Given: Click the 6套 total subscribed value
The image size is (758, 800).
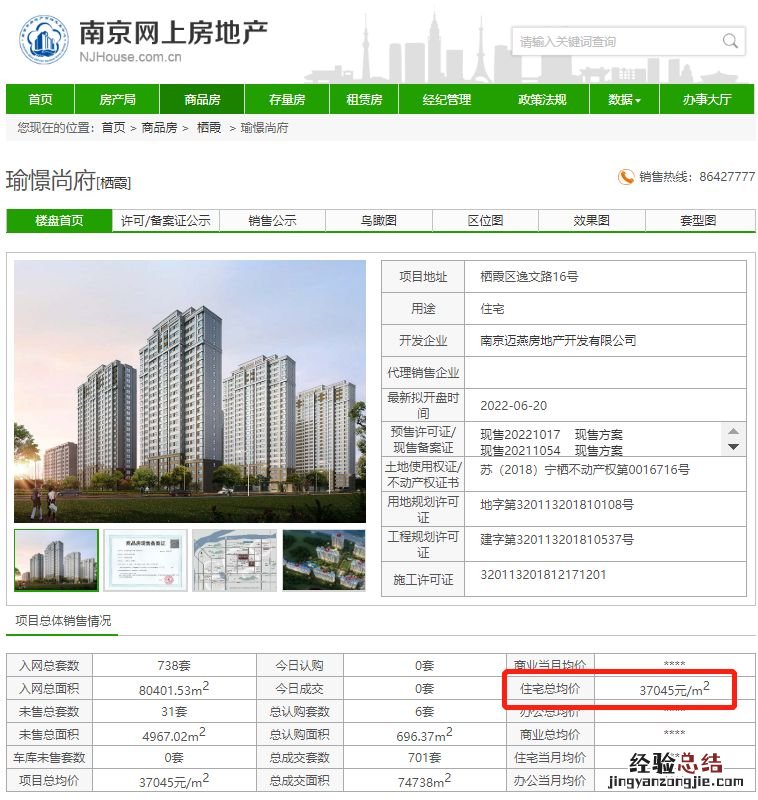Looking at the screenshot, I should point(424,711).
